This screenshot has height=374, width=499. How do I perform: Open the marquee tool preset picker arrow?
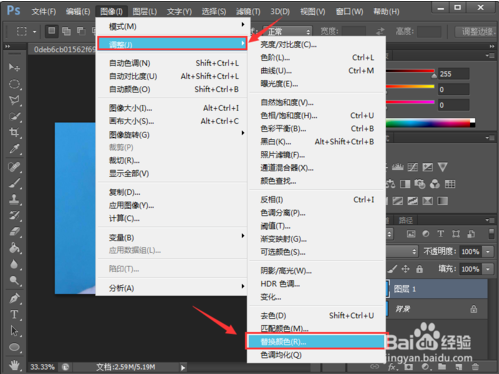click(x=34, y=32)
